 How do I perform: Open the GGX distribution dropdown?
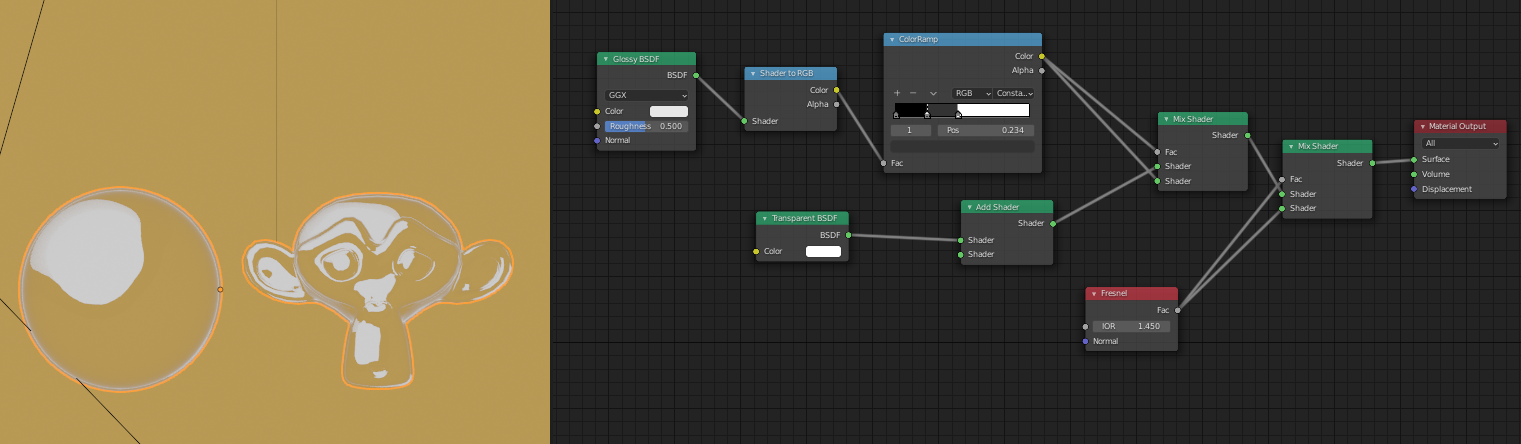point(646,96)
